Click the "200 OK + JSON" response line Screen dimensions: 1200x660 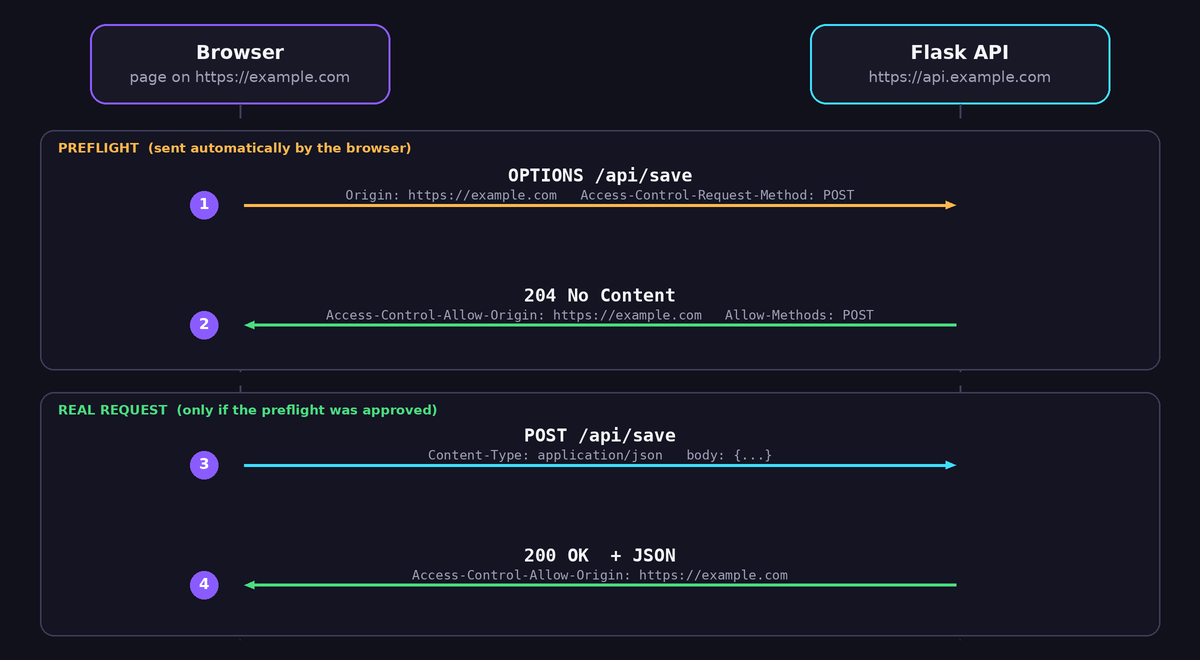(x=600, y=556)
